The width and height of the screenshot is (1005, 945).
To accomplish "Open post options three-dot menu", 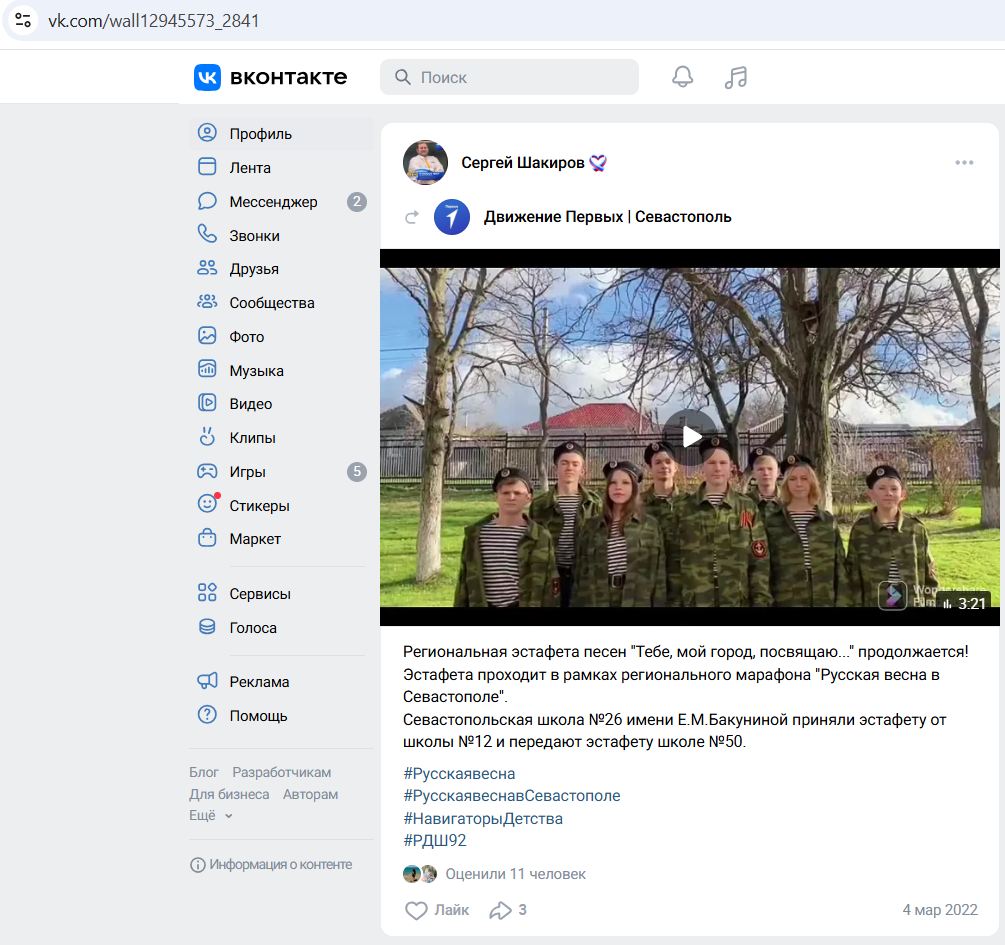I will tap(964, 163).
